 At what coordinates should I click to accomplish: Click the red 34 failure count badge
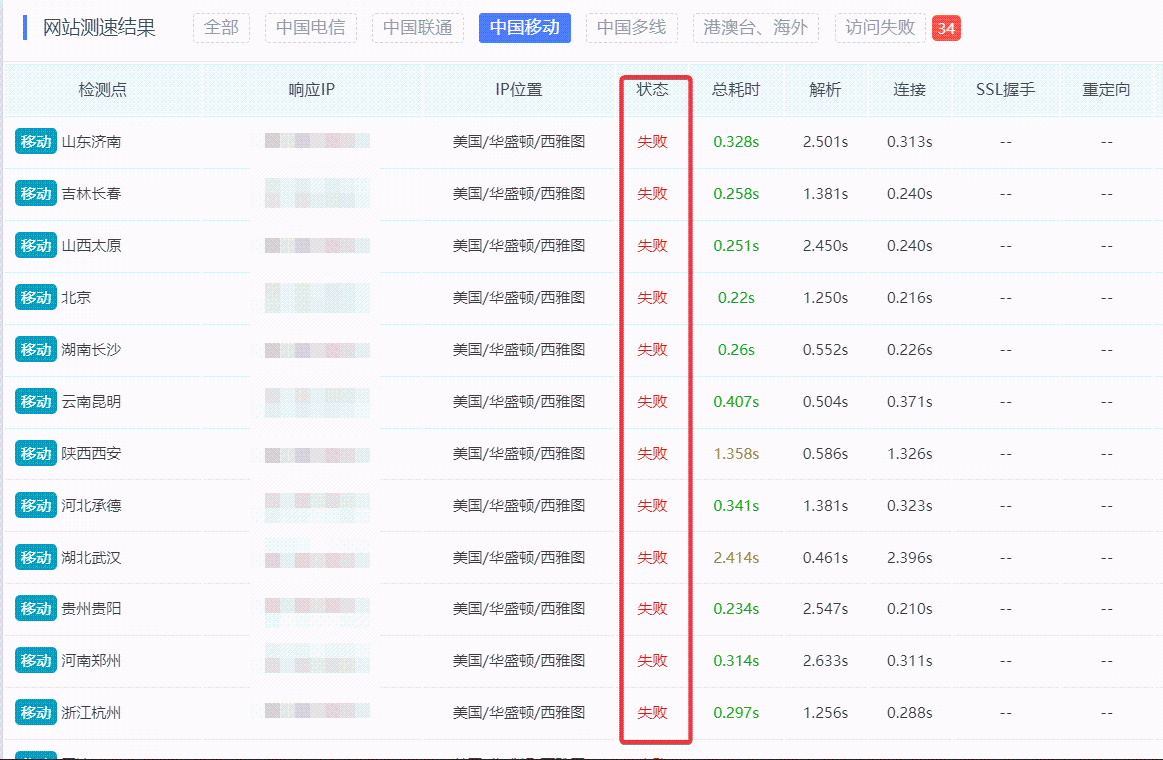tap(946, 29)
